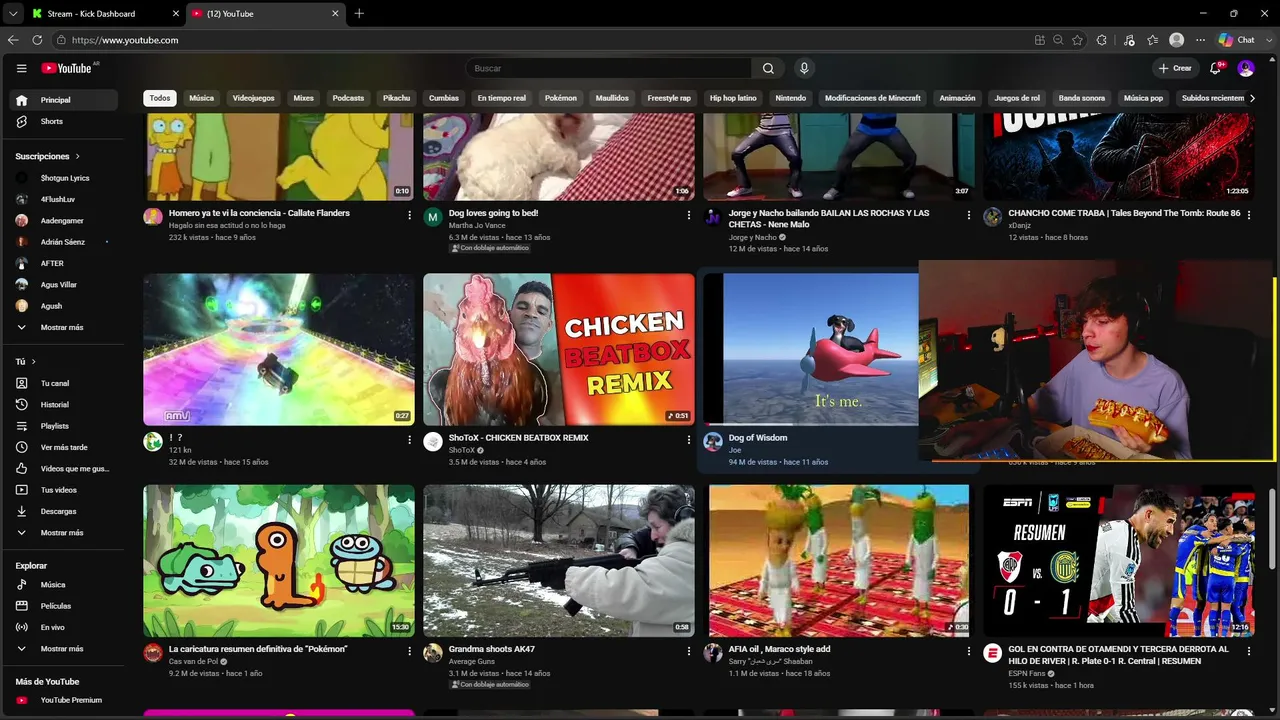Select the Todos filter chip
Image resolution: width=1280 pixels, height=720 pixels.
click(160, 98)
